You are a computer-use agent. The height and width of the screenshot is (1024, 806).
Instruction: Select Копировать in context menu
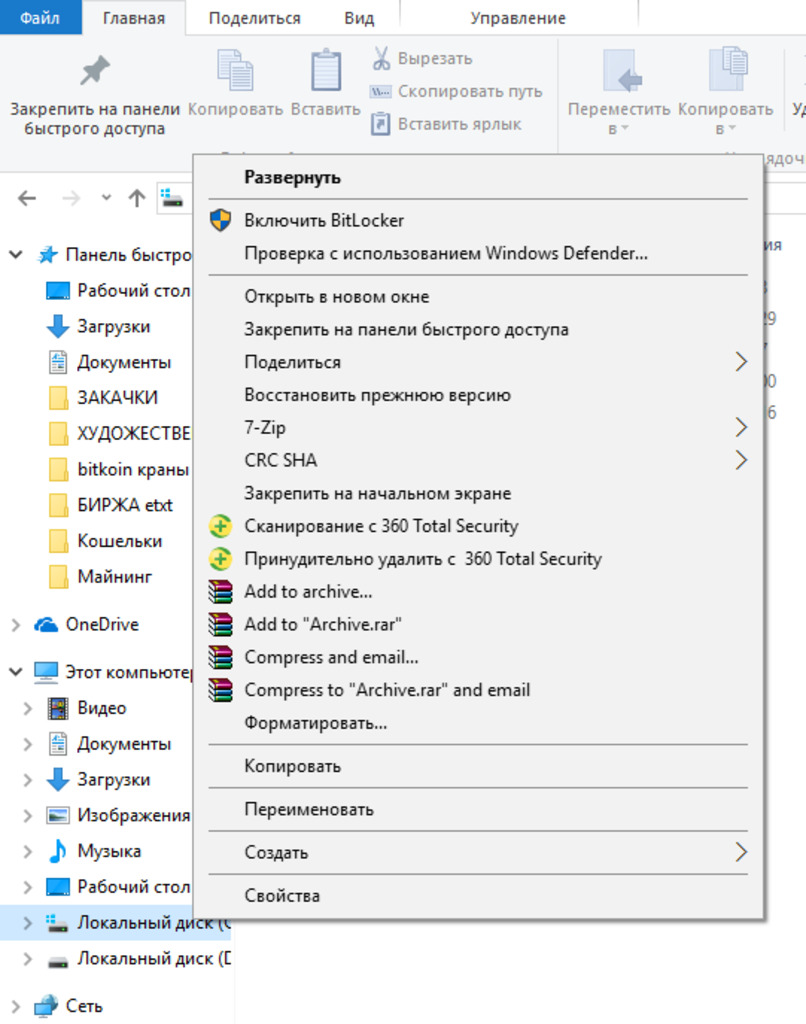(x=478, y=766)
